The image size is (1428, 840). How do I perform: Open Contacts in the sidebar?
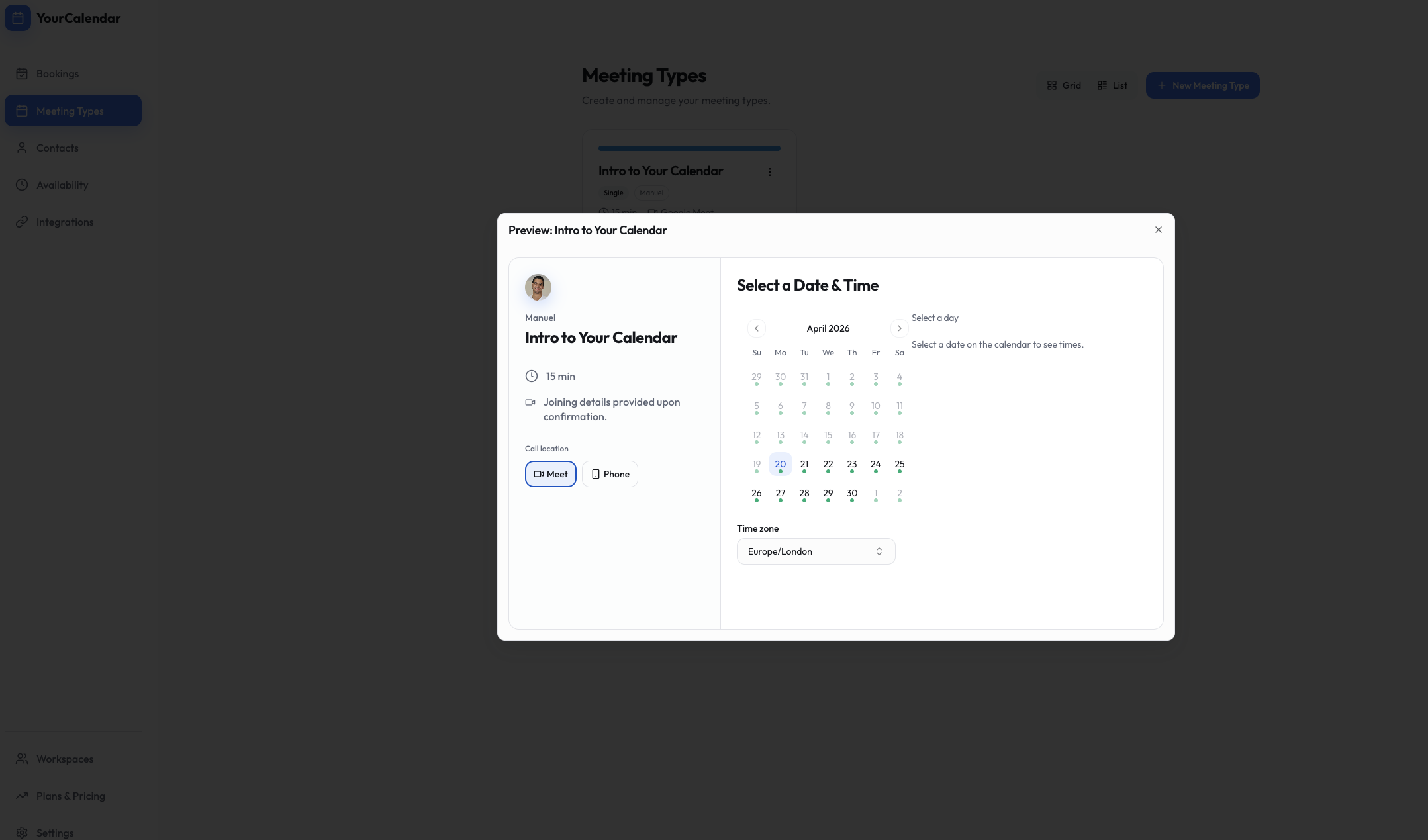[x=73, y=148]
